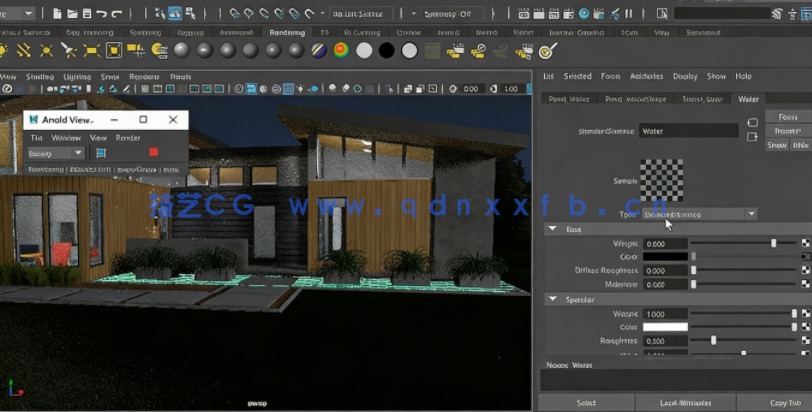Open the Attributes menu in Attribute Editor
The image size is (812, 412).
[x=647, y=76]
